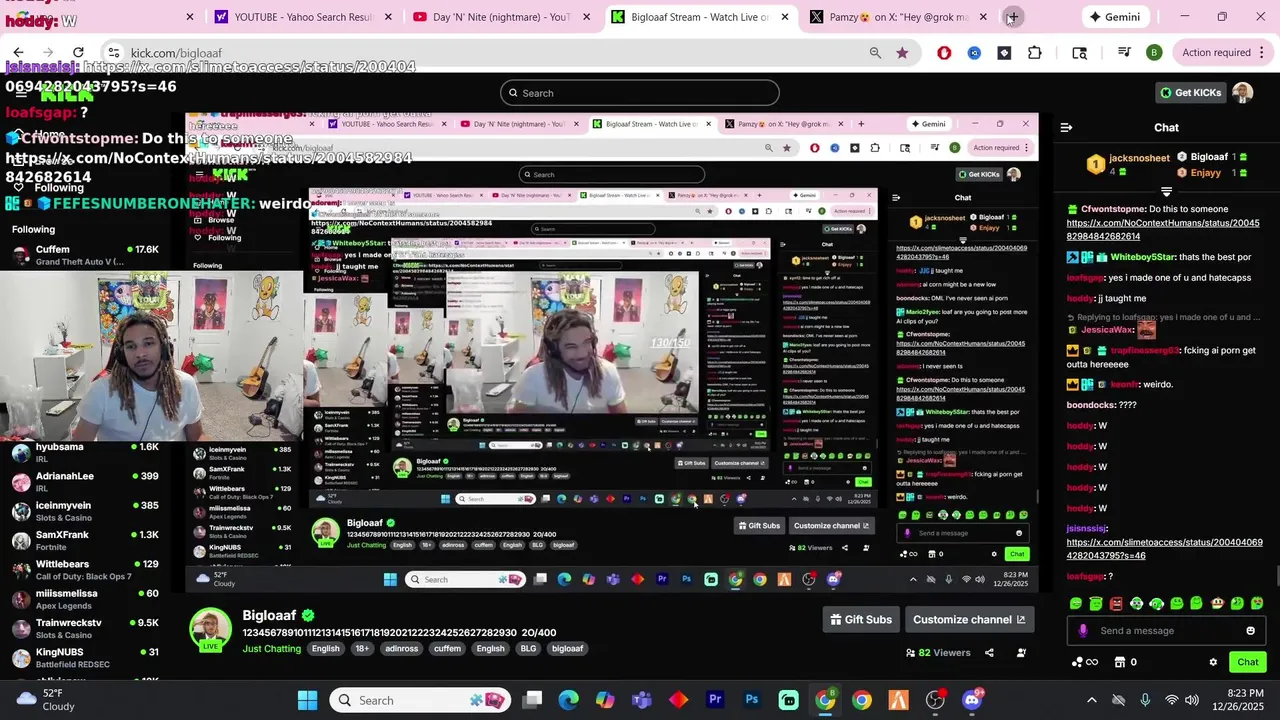Send the monkey face quick emote
This screenshot has width=1280, height=720.
pos(1218,604)
